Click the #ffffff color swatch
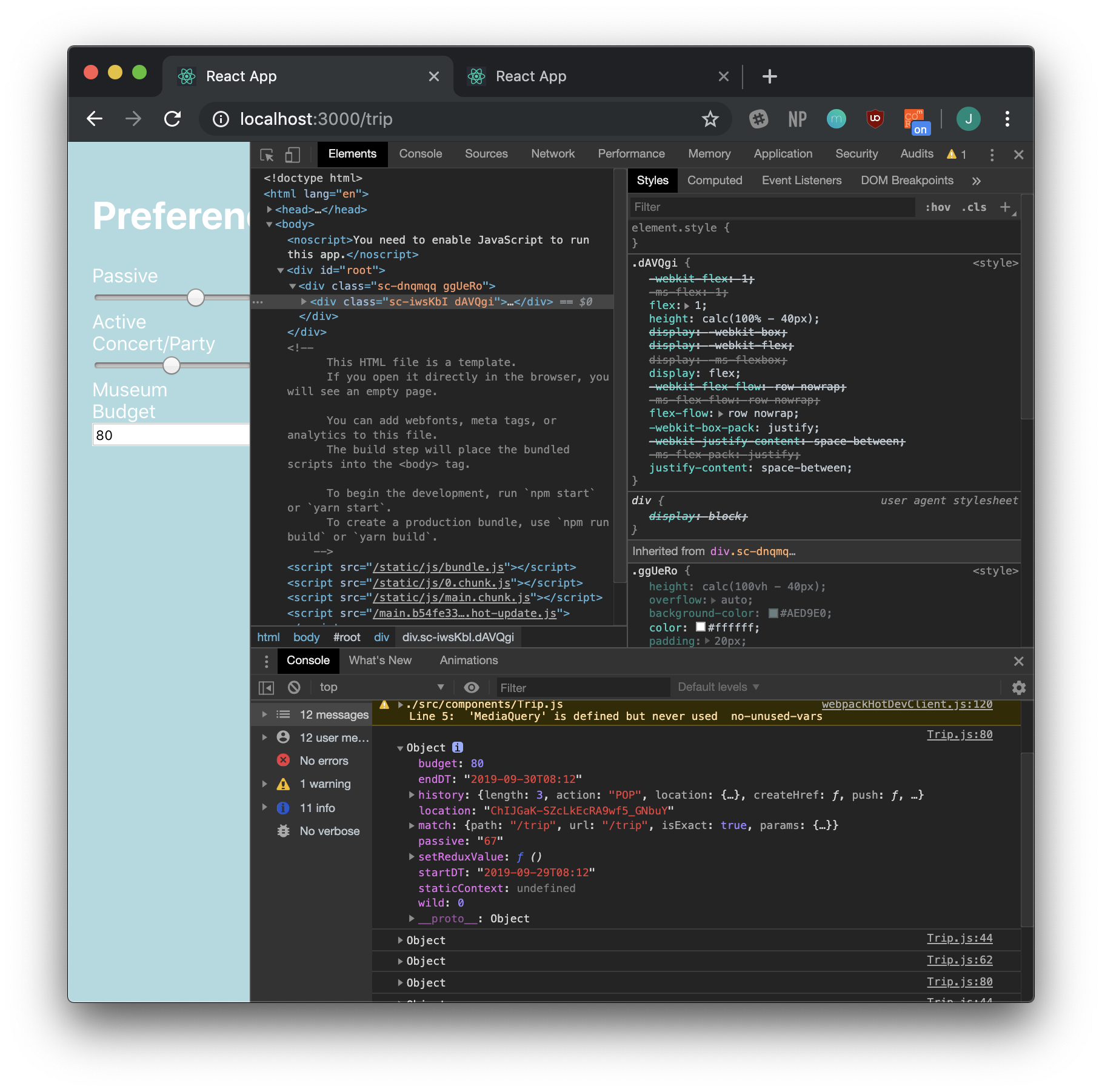Viewport: 1102px width, 1092px height. click(x=701, y=628)
